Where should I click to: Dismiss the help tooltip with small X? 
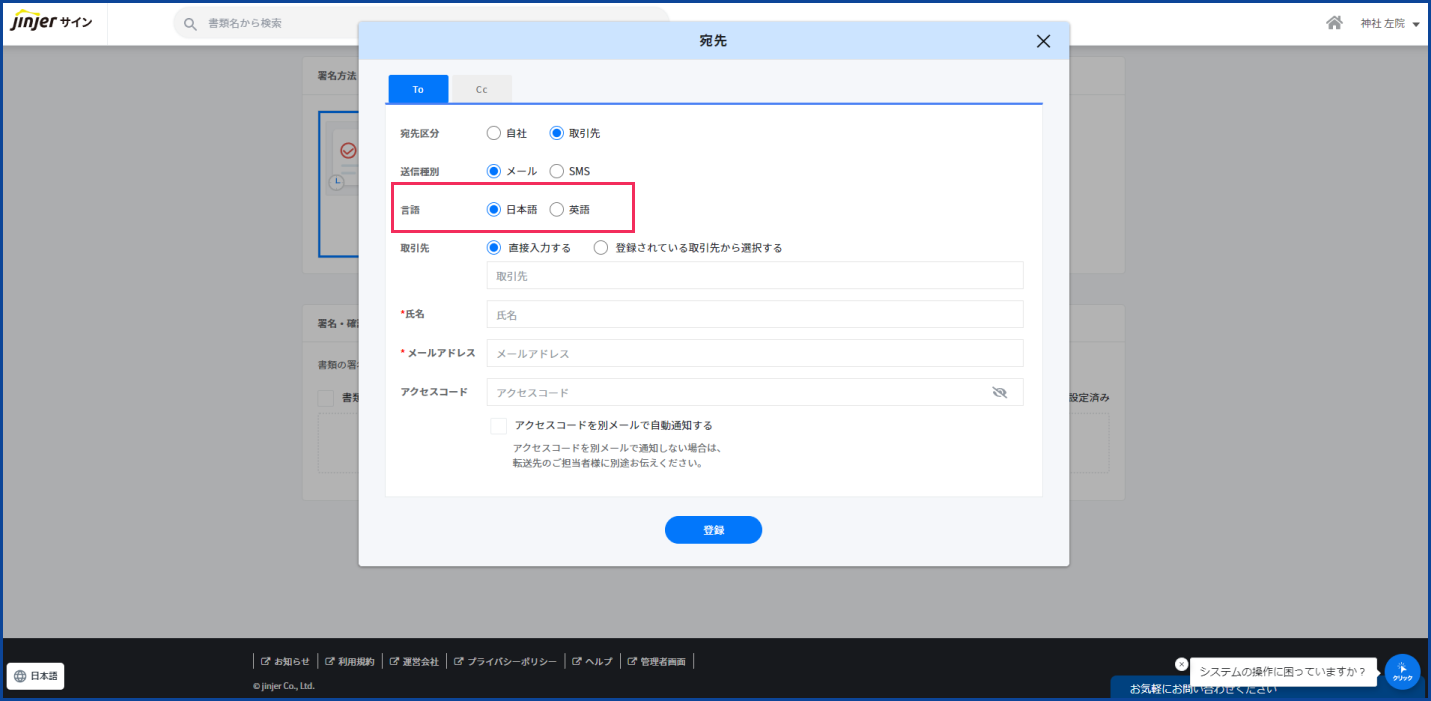pos(1181,664)
